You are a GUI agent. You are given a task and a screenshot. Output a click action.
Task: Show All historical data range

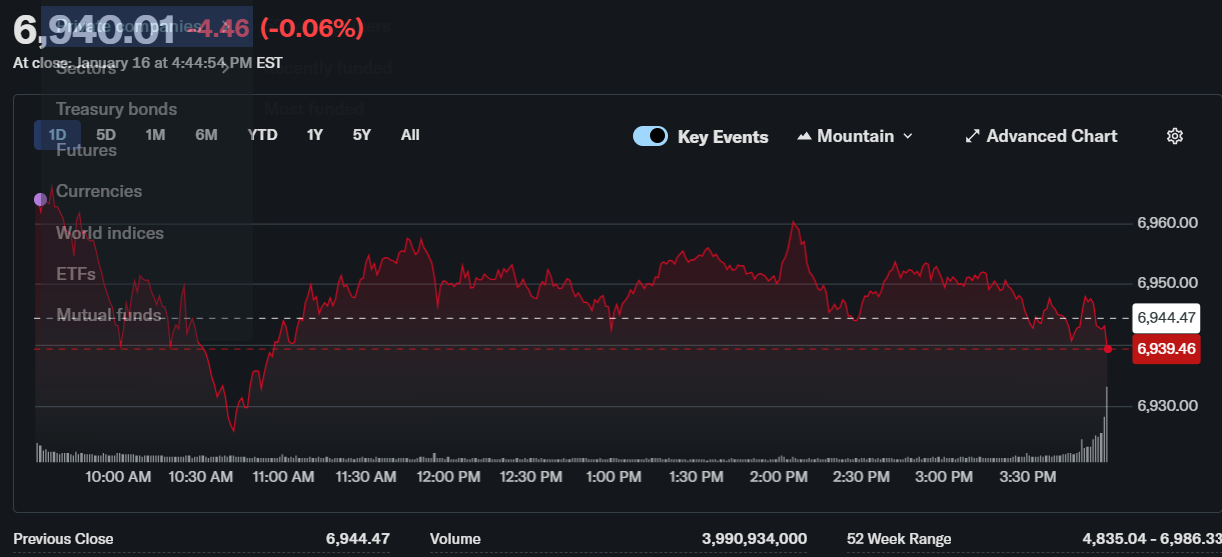click(x=410, y=135)
